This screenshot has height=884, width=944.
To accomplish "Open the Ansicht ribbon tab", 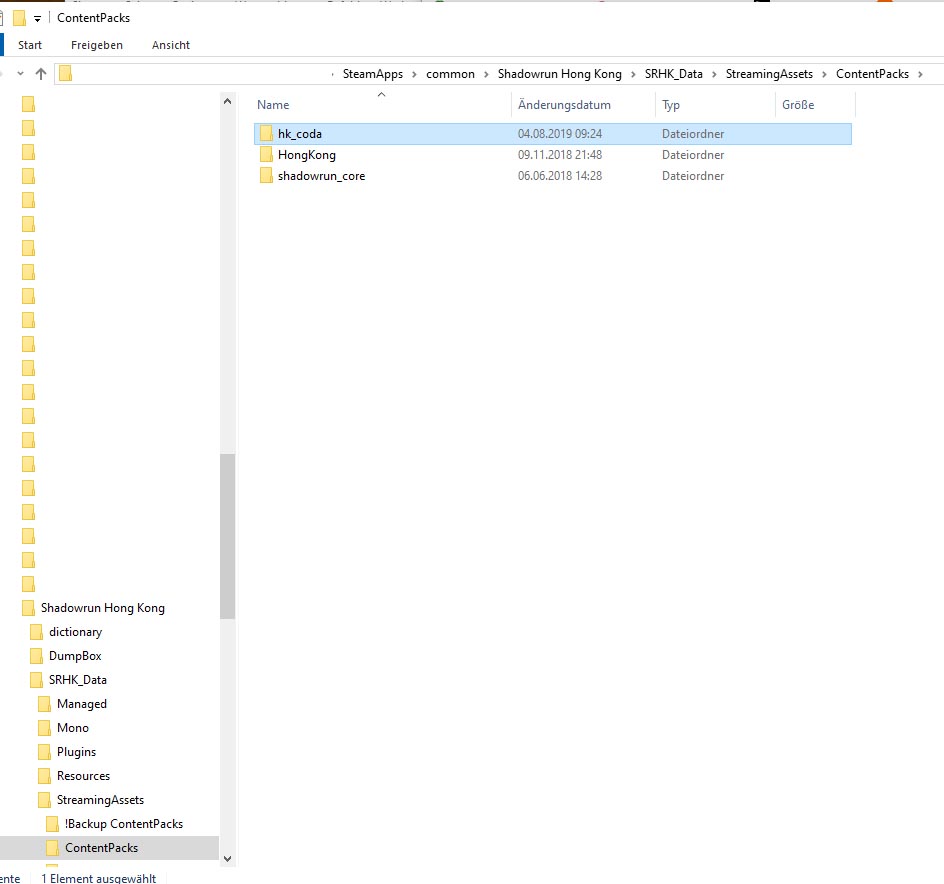I will pyautogui.click(x=170, y=45).
